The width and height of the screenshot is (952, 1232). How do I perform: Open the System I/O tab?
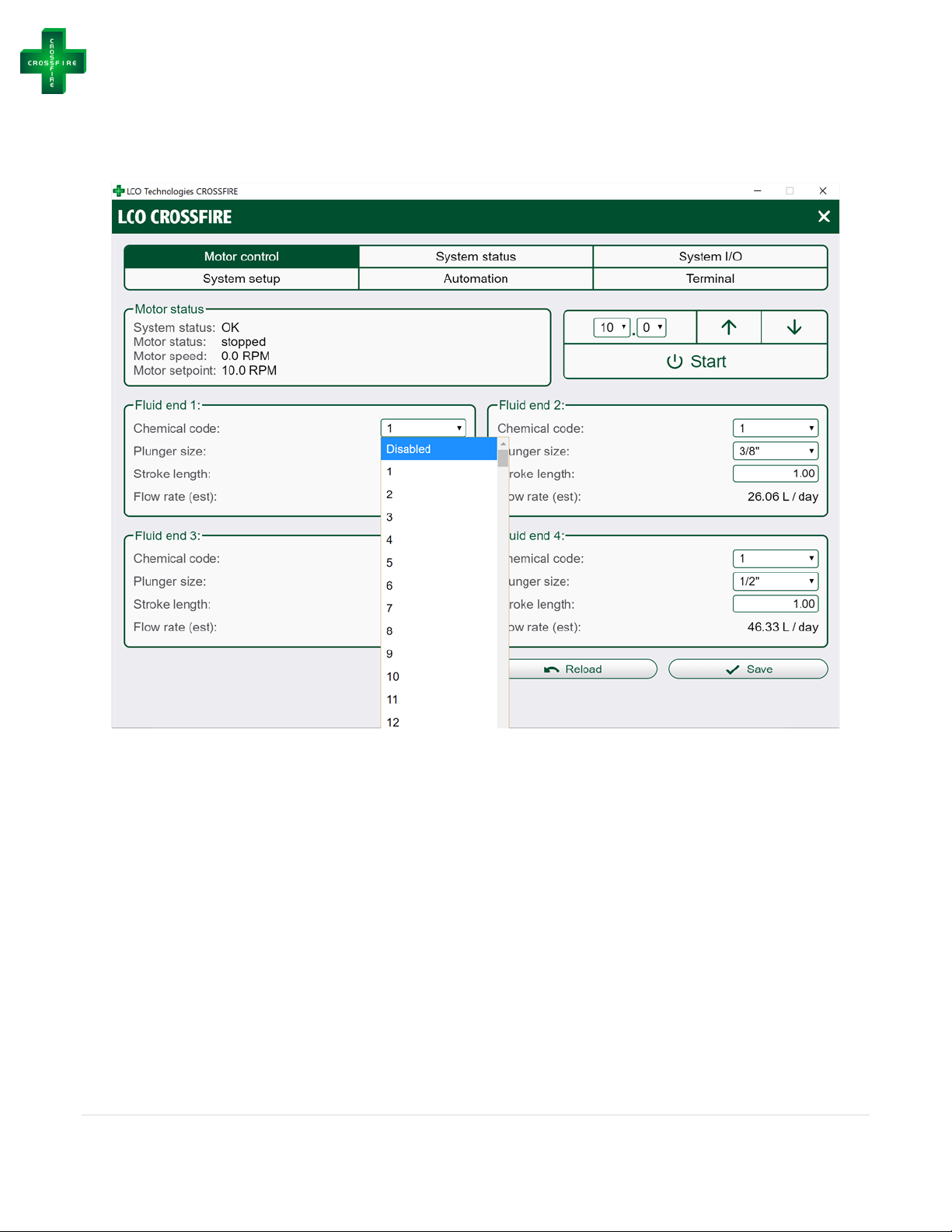tap(710, 257)
